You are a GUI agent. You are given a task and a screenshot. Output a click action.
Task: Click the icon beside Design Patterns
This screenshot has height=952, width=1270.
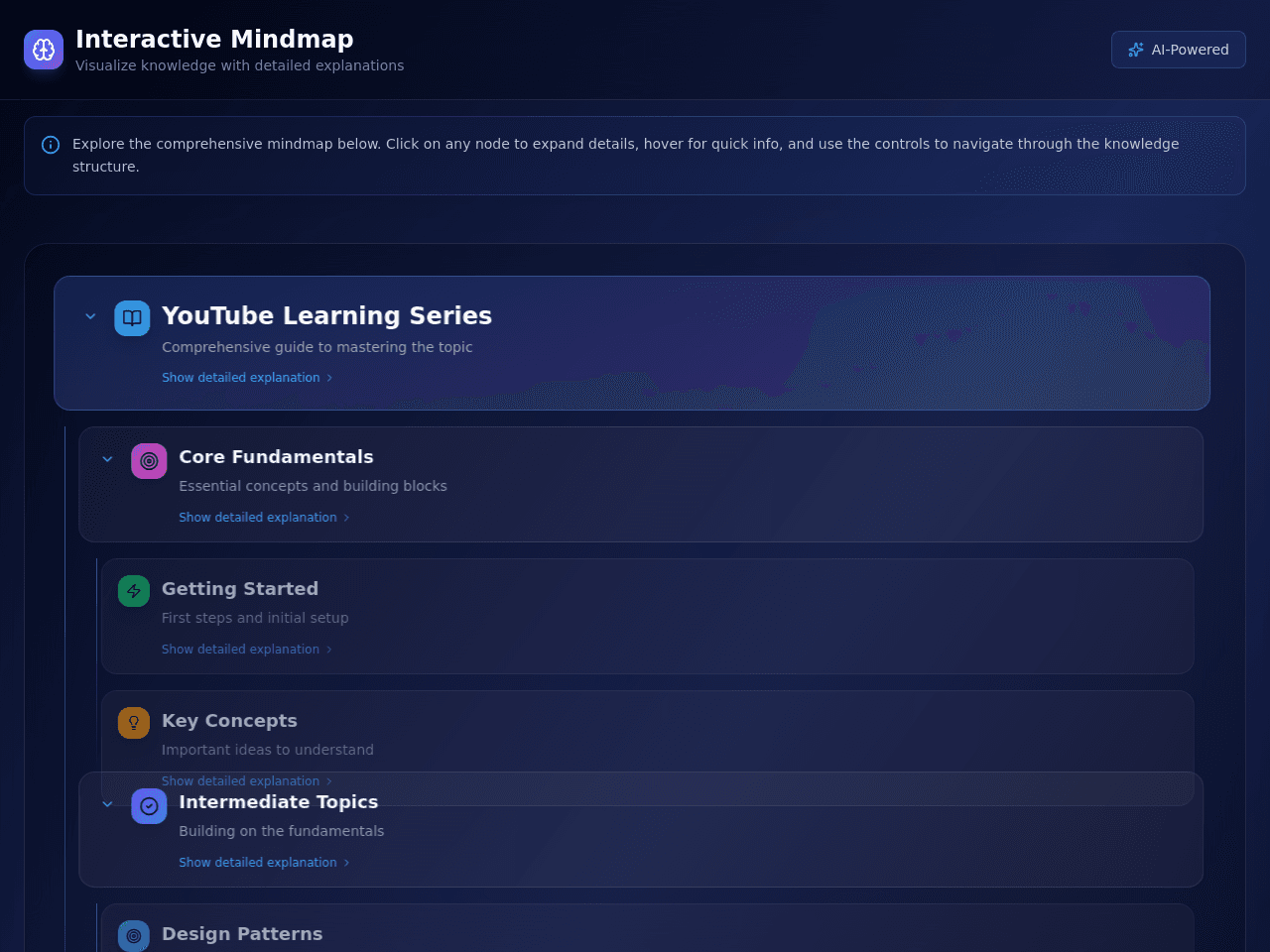tap(134, 936)
